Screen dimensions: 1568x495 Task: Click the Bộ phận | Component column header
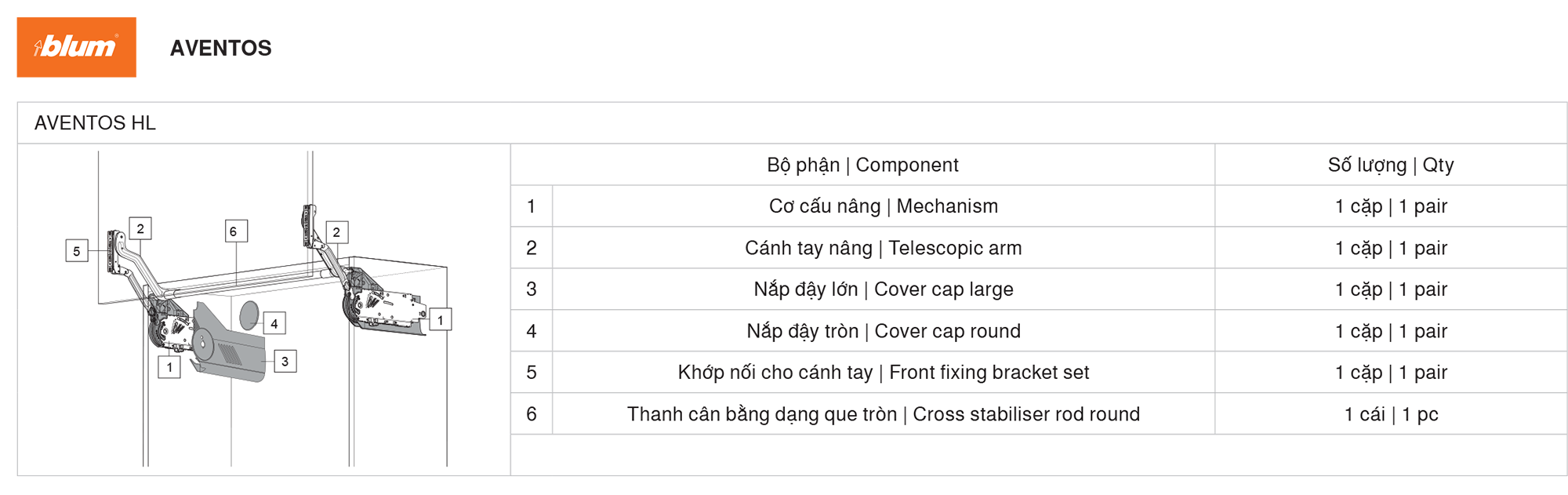pos(862,165)
